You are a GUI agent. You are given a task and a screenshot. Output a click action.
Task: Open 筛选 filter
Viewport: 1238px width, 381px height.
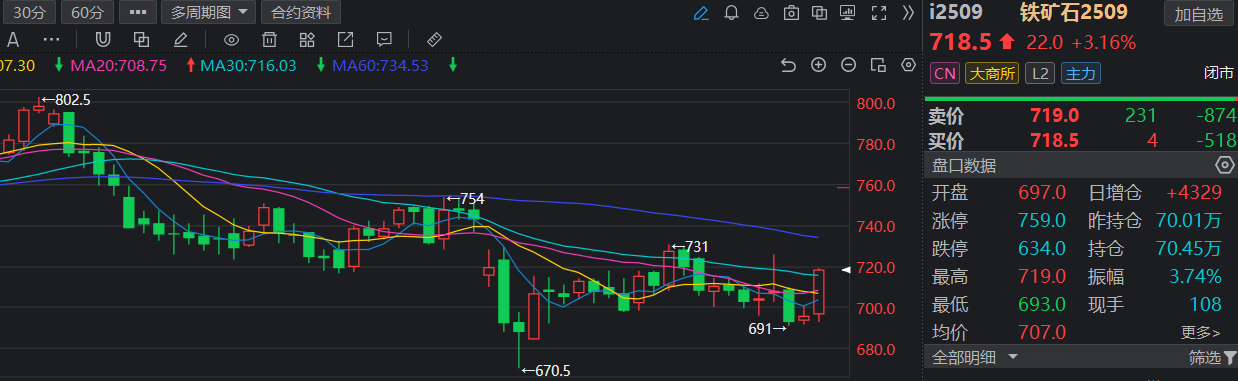click(x=1211, y=357)
